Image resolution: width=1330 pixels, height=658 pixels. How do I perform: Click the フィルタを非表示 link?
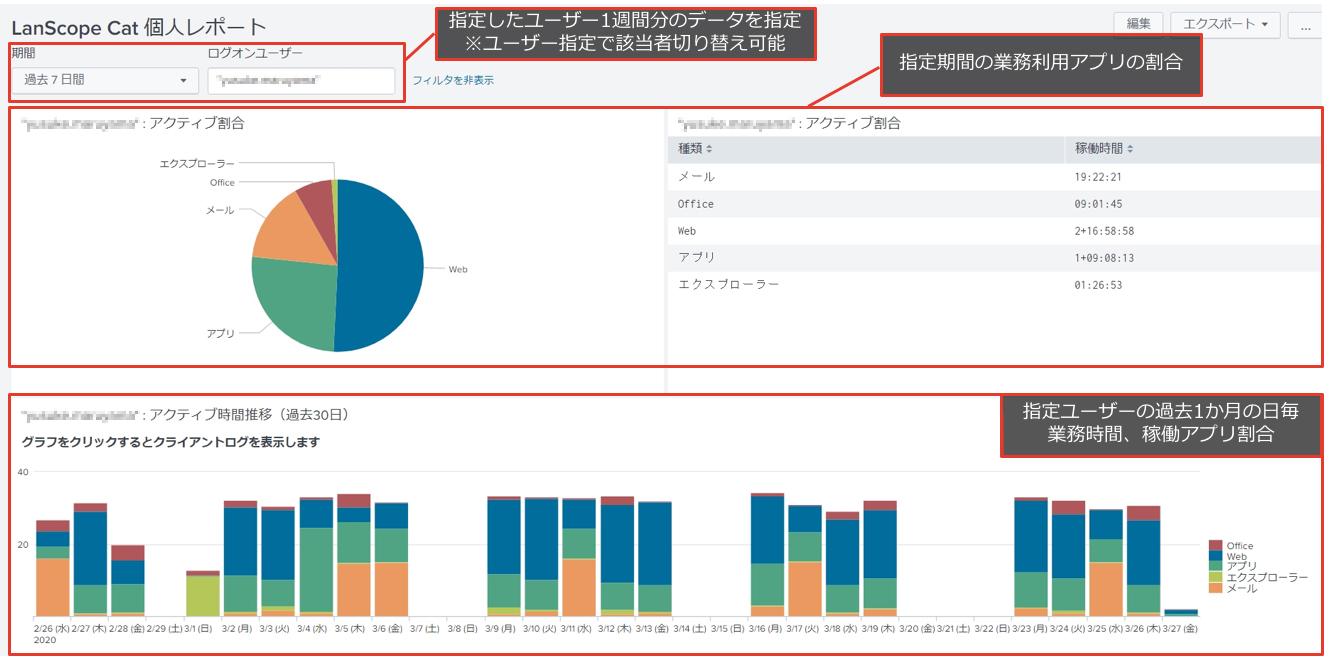click(x=453, y=80)
